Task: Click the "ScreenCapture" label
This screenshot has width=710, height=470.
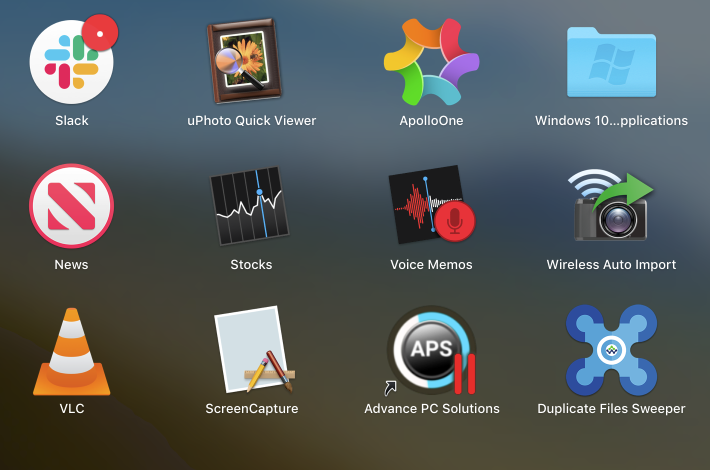Action: coord(252,408)
